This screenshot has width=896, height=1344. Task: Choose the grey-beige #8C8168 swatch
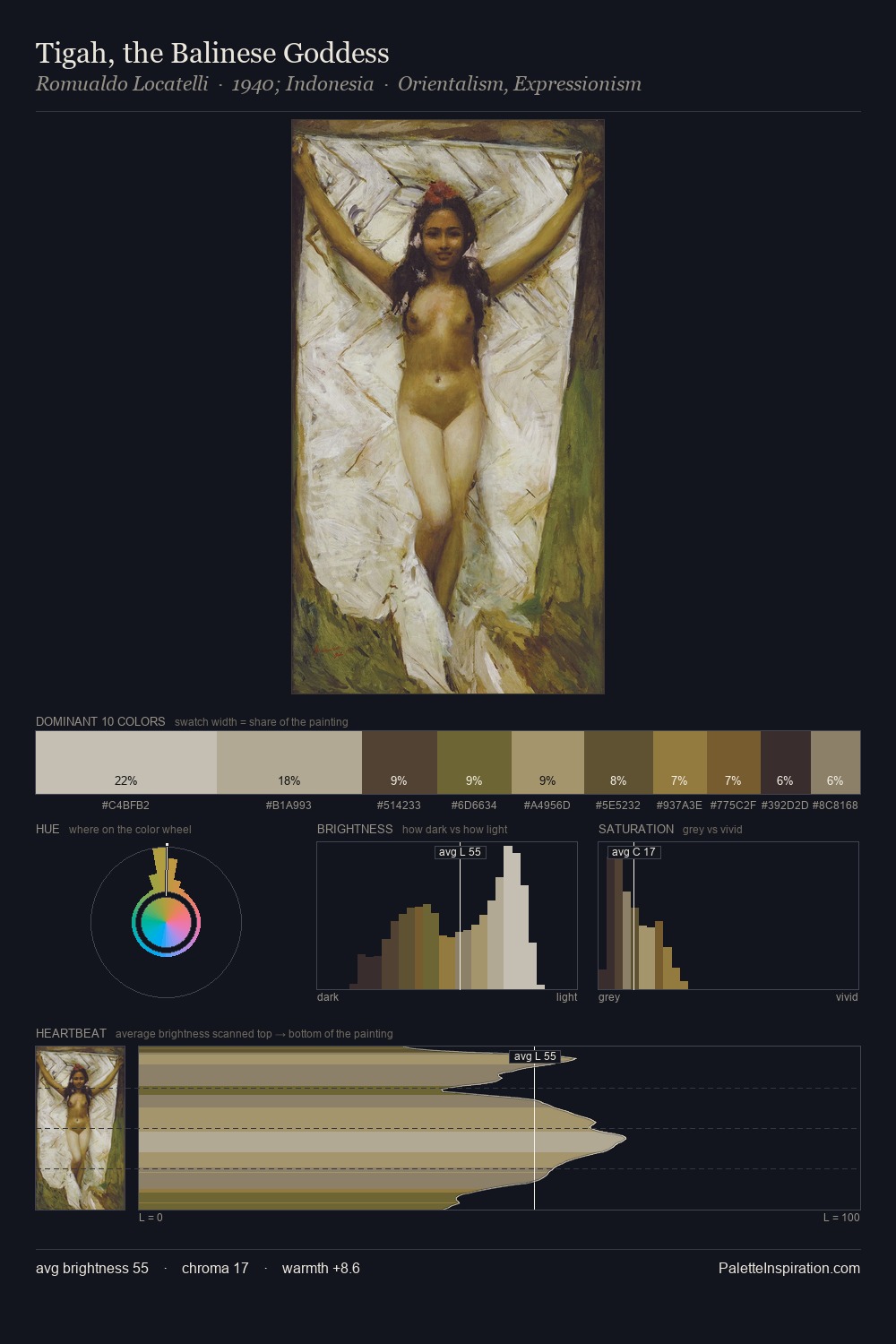pyautogui.click(x=835, y=762)
